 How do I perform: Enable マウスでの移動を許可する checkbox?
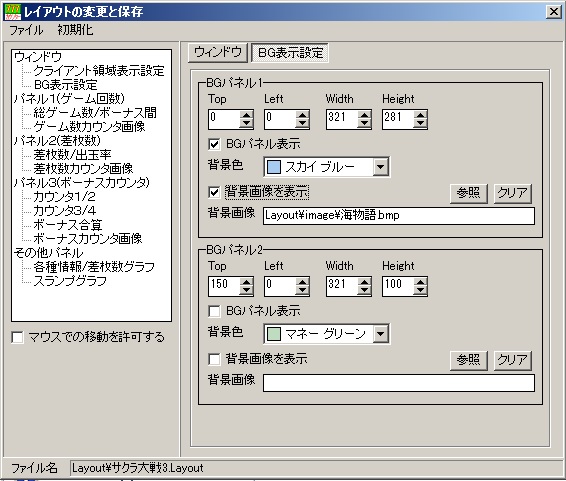click(x=17, y=337)
